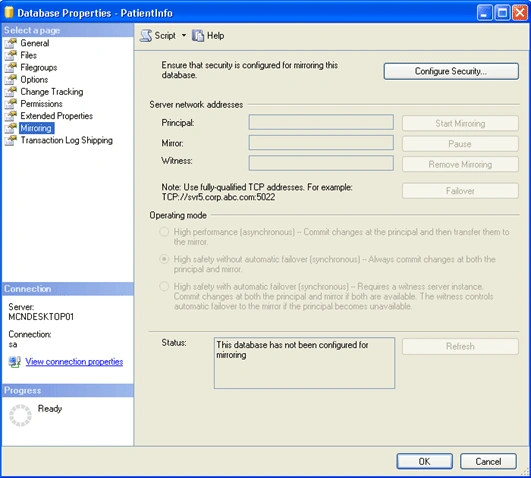Viewport: 531px width, 478px height.
Task: Confirm with the OK button
Action: click(425, 461)
